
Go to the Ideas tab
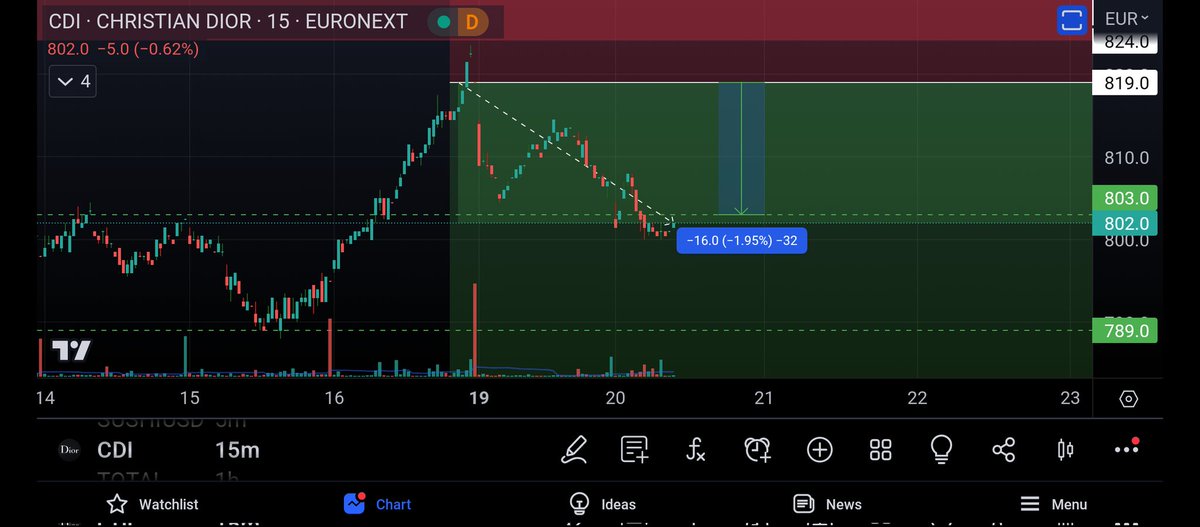pyautogui.click(x=603, y=504)
